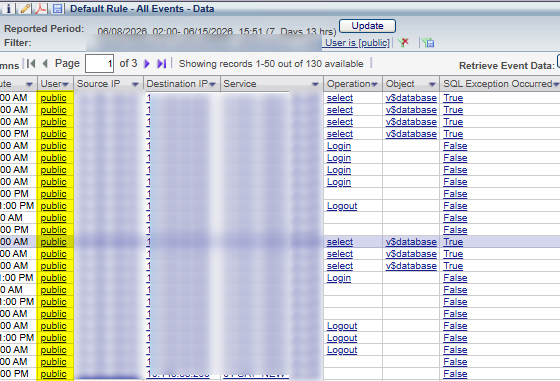Image resolution: width=560 pixels, height=381 pixels.
Task: Click the SQL Exception Occurred header text
Action: (x=498, y=84)
